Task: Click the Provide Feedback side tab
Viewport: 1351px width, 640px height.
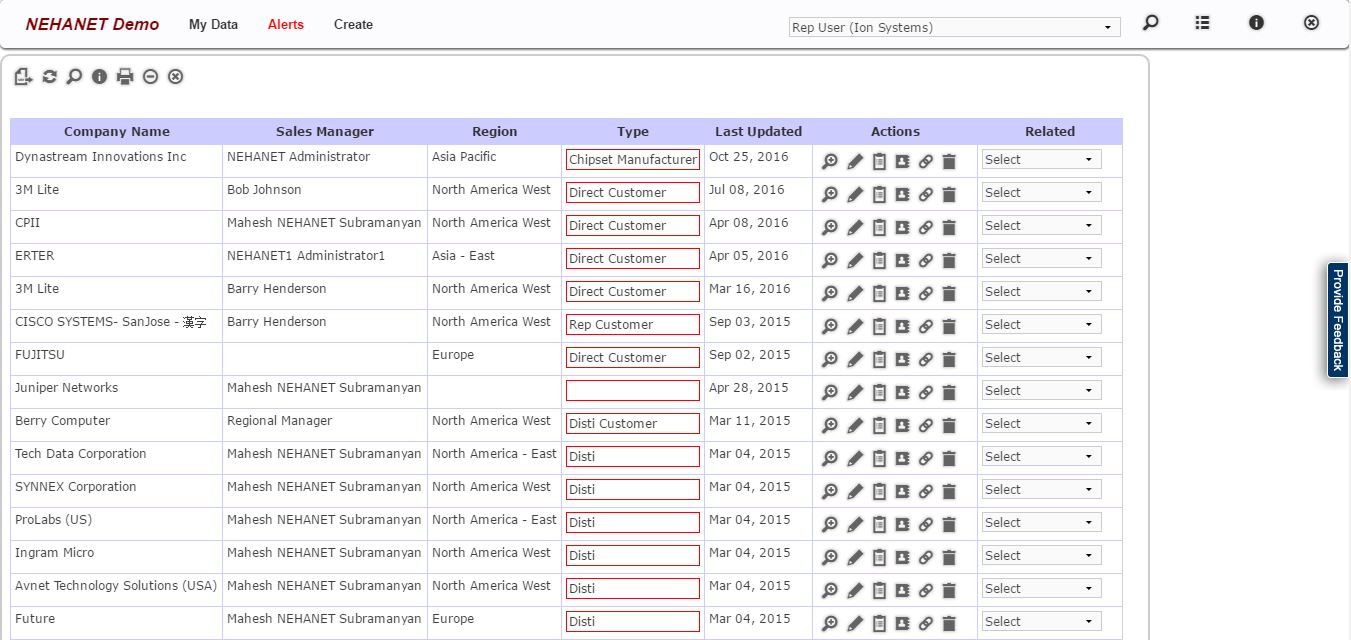Action: (x=1337, y=320)
